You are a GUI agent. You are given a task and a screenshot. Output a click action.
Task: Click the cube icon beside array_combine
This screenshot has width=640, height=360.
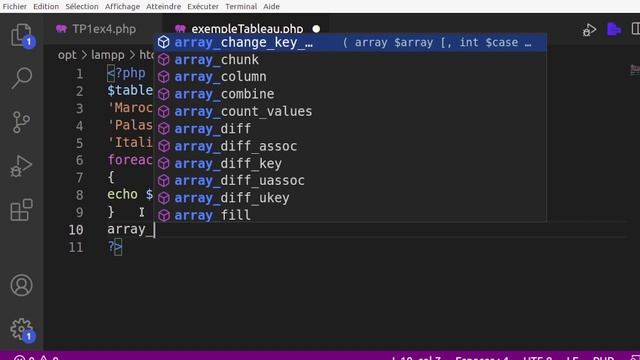(x=164, y=94)
